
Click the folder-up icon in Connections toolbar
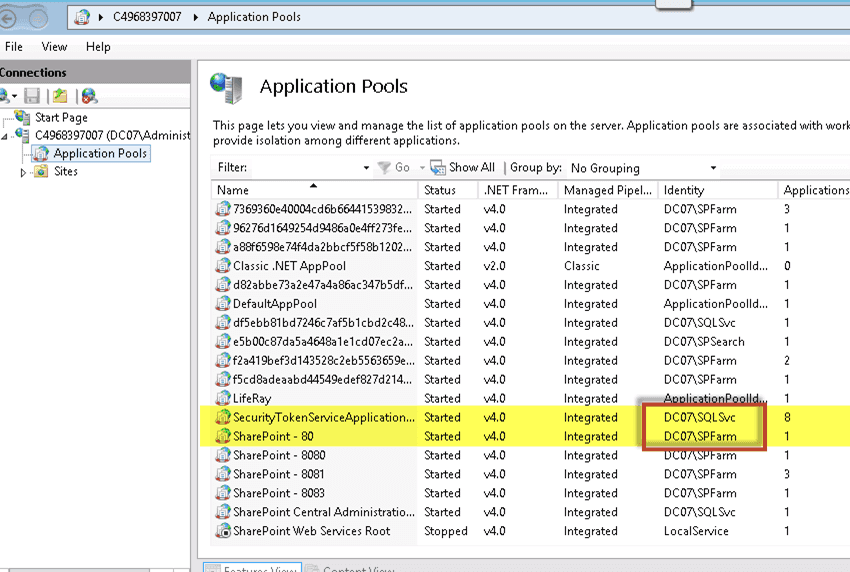[60, 96]
